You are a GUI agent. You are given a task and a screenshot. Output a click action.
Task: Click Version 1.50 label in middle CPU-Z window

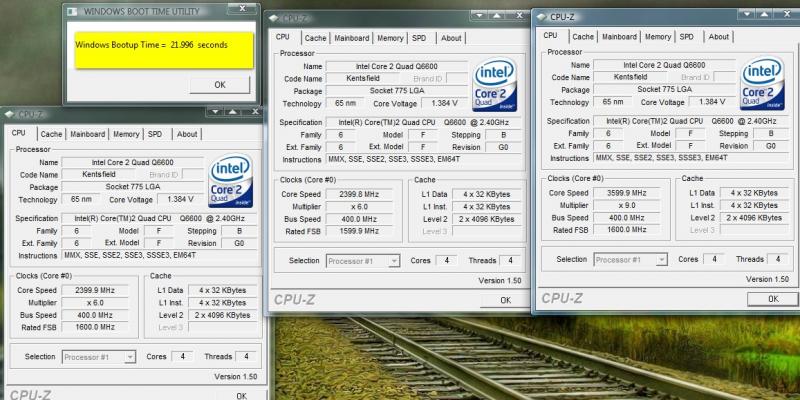pyautogui.click(x=499, y=281)
